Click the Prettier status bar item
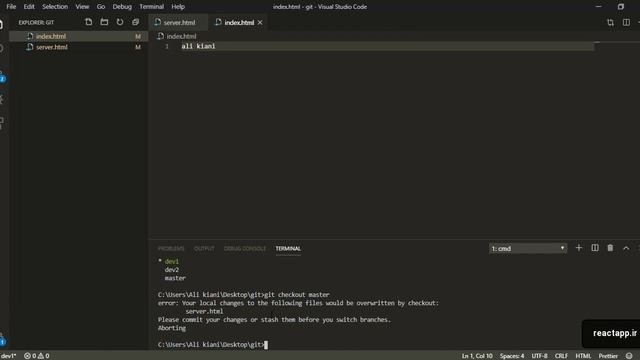The height and width of the screenshot is (360, 640). [x=608, y=356]
